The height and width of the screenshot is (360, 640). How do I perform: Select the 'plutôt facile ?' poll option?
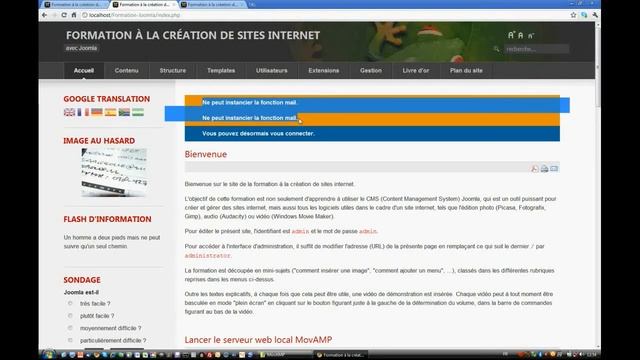pyautogui.click(x=70, y=316)
